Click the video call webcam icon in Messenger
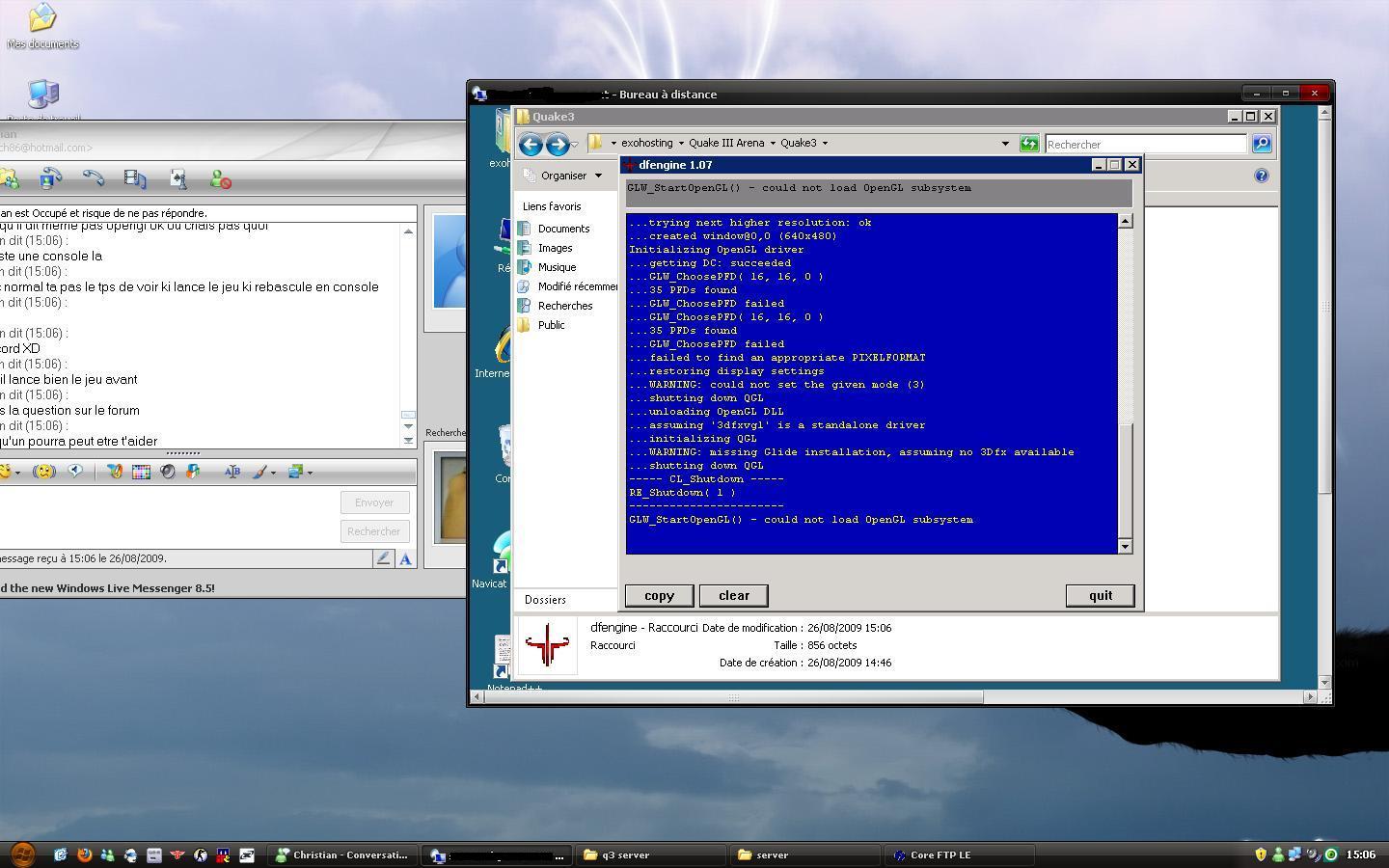The width and height of the screenshot is (1389, 868). tap(51, 178)
